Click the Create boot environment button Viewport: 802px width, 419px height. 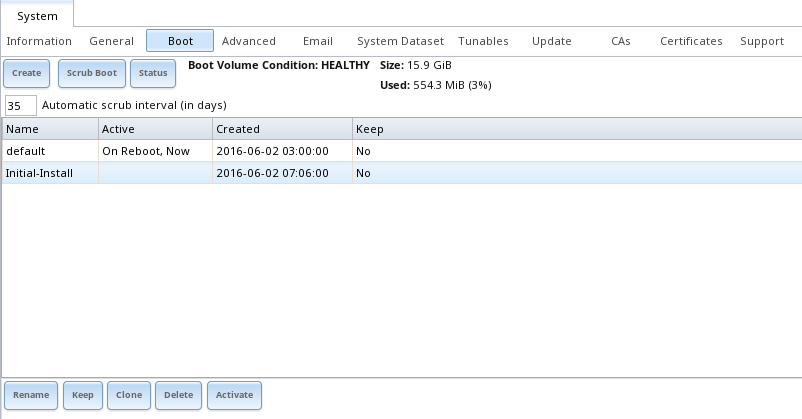[27, 73]
